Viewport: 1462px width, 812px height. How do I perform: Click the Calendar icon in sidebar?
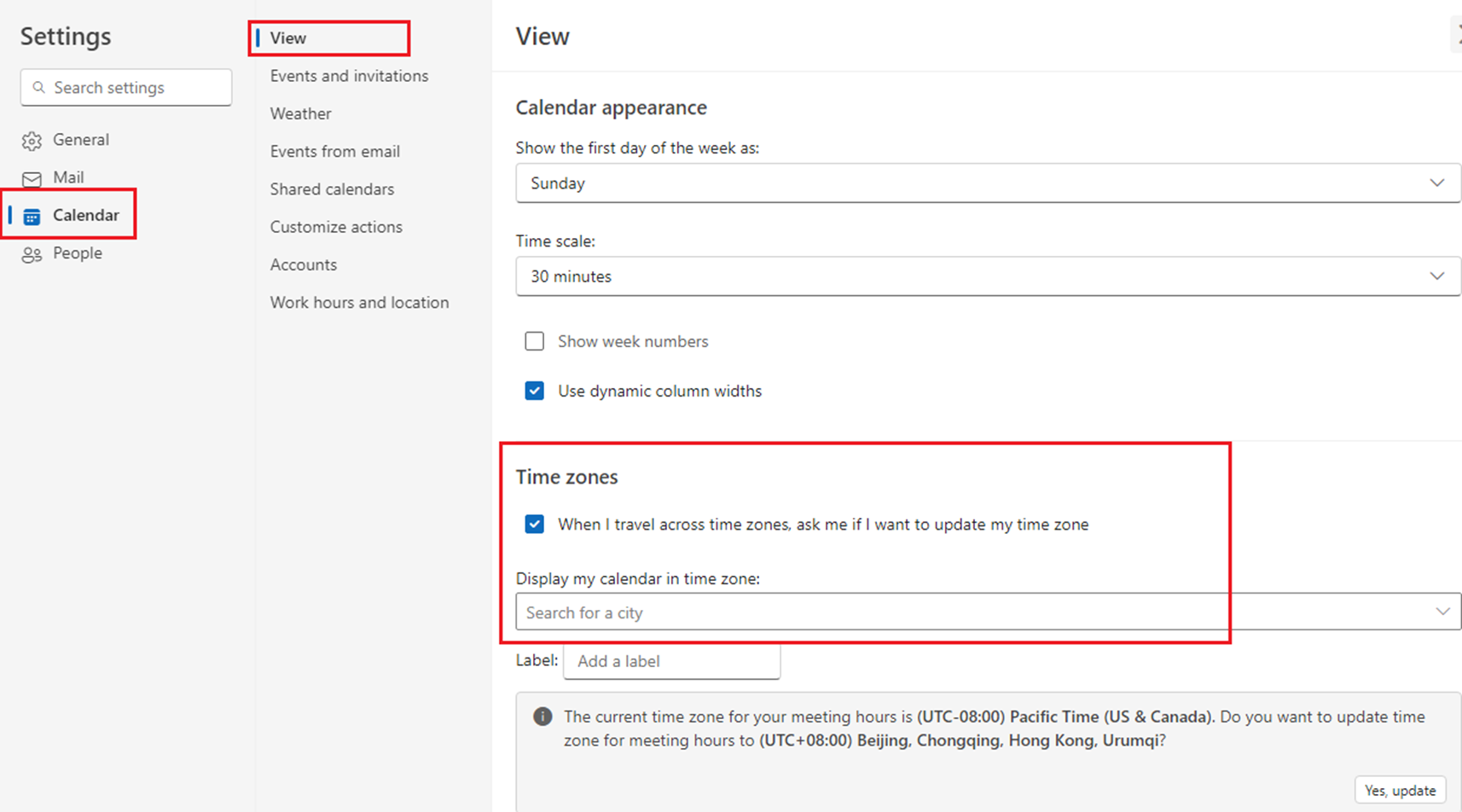coord(32,217)
